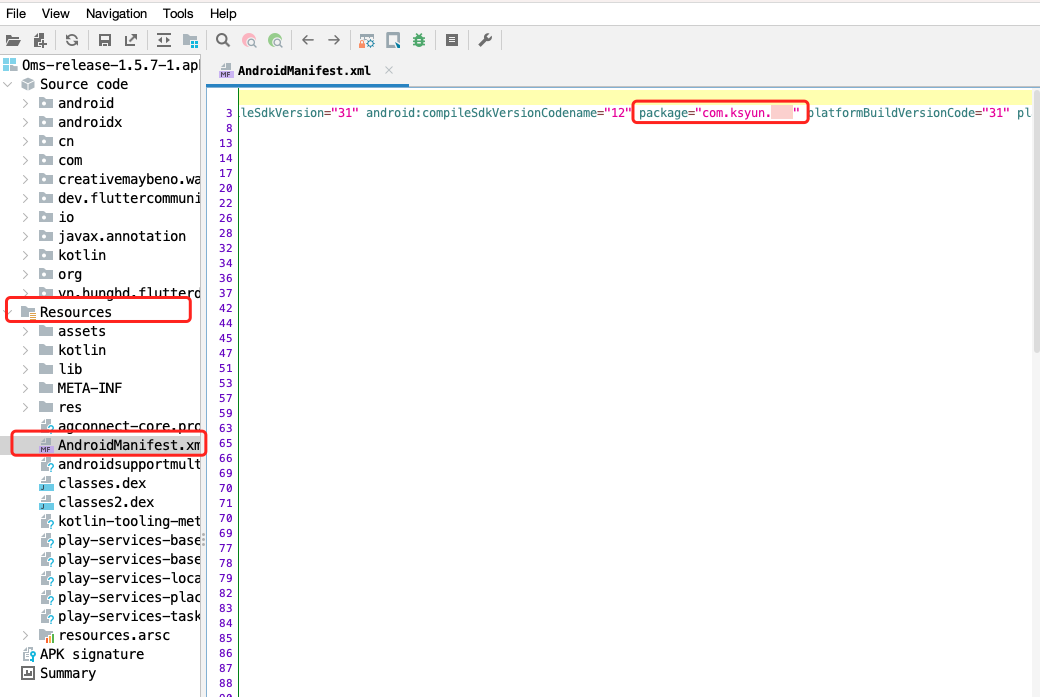This screenshot has height=697, width=1040.
Task: Expand the assets folder arrow
Action: [x=26, y=331]
